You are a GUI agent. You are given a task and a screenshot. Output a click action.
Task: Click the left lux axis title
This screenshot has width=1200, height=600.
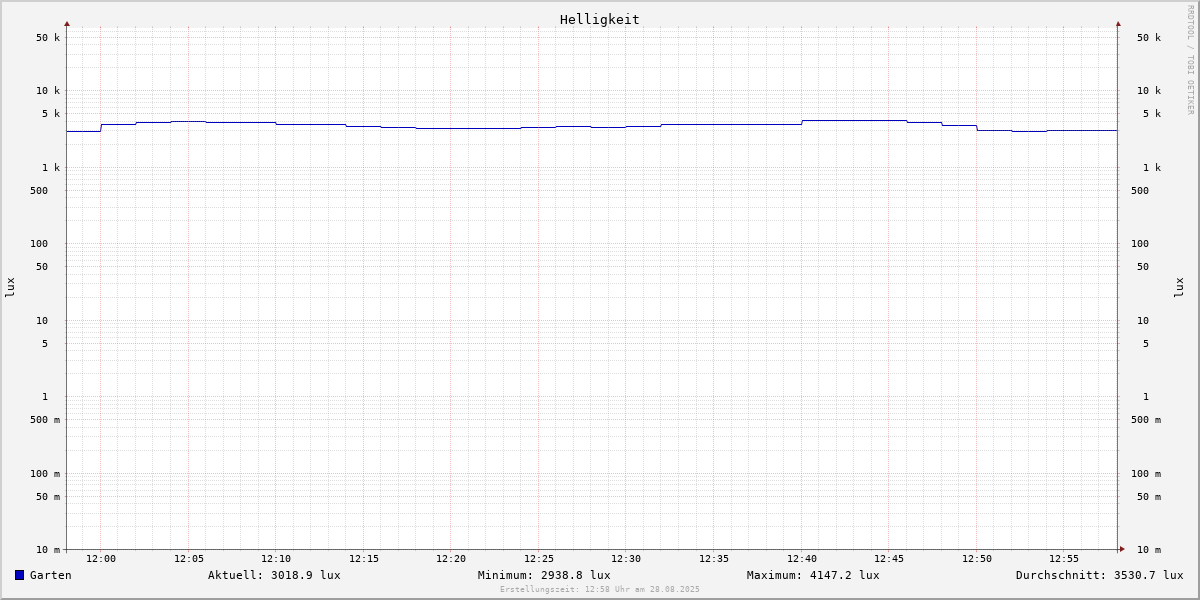10,287
